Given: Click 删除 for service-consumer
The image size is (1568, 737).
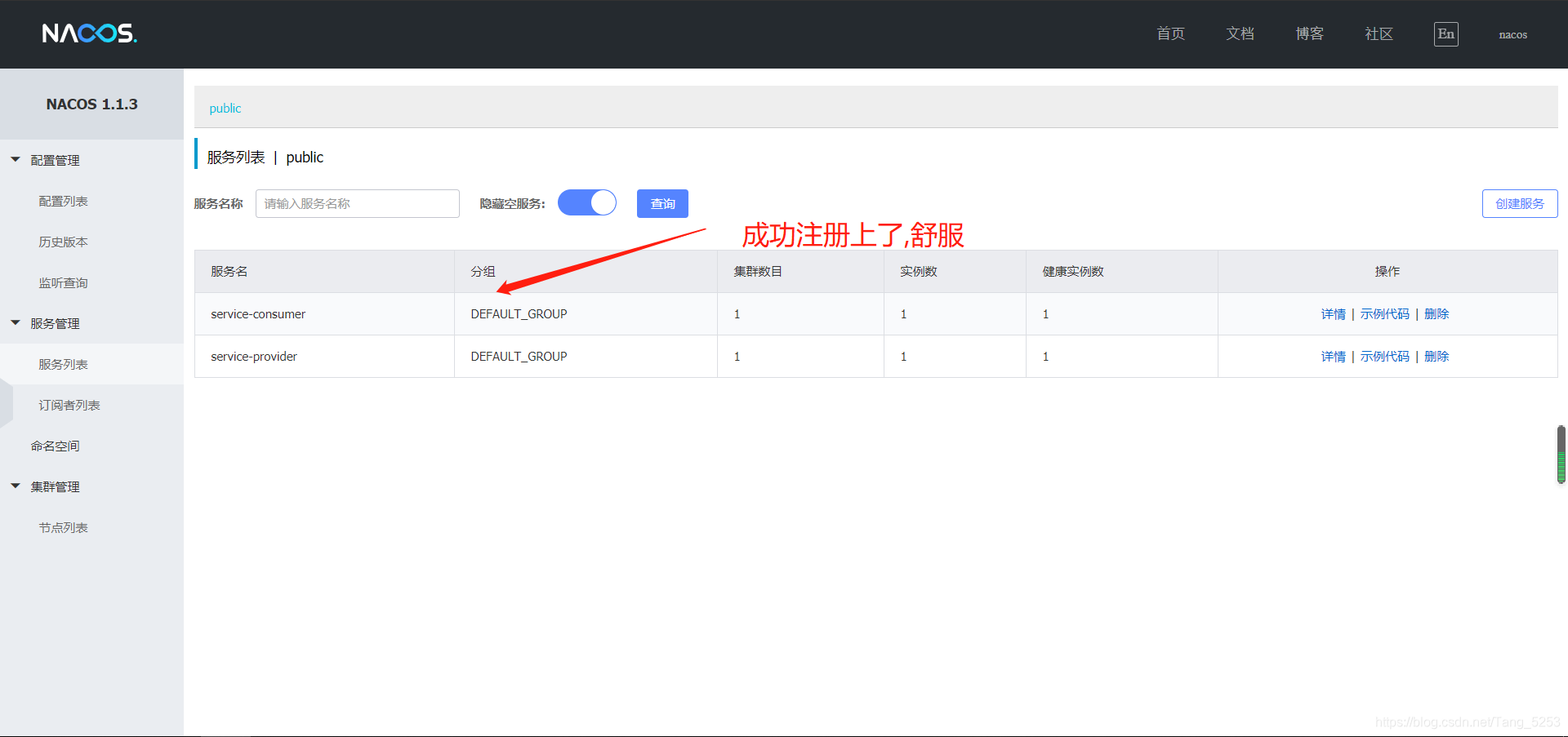Looking at the screenshot, I should point(1437,313).
